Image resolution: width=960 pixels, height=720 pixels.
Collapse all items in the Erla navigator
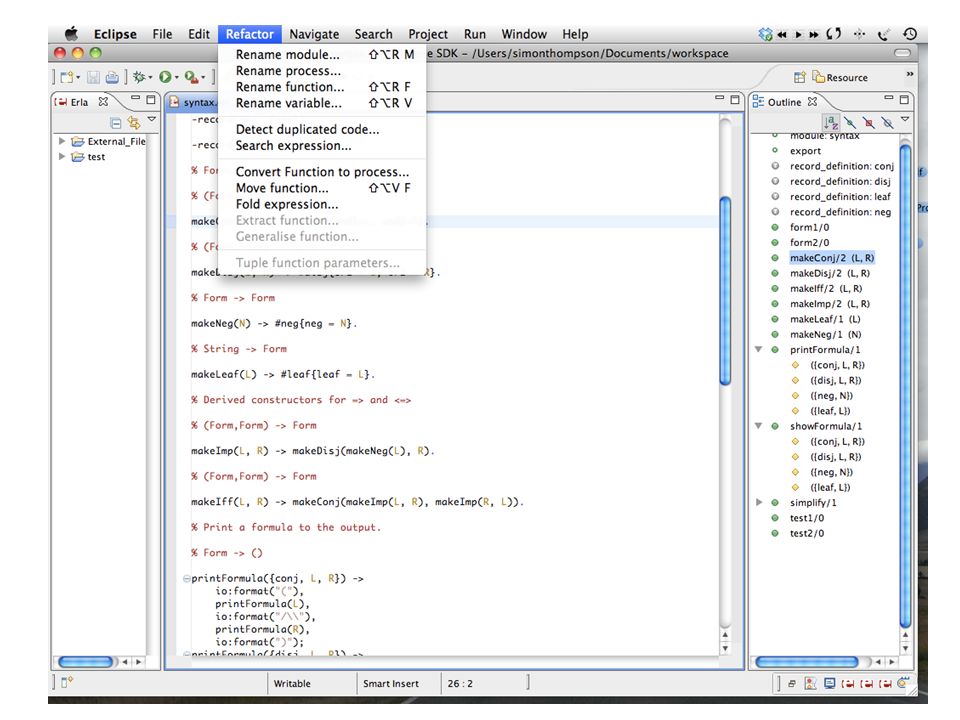coord(115,122)
